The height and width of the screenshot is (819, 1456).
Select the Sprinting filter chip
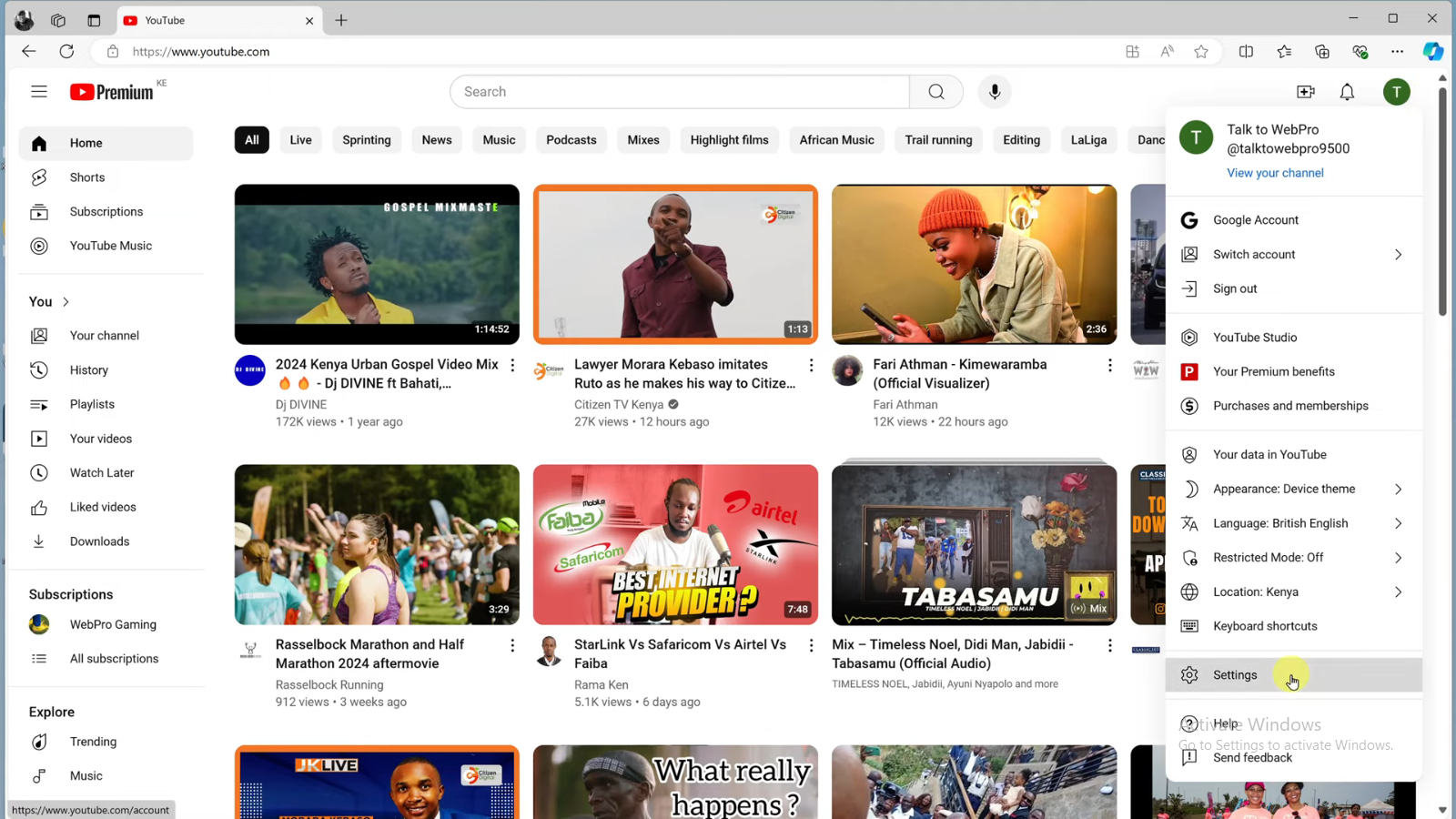367,140
